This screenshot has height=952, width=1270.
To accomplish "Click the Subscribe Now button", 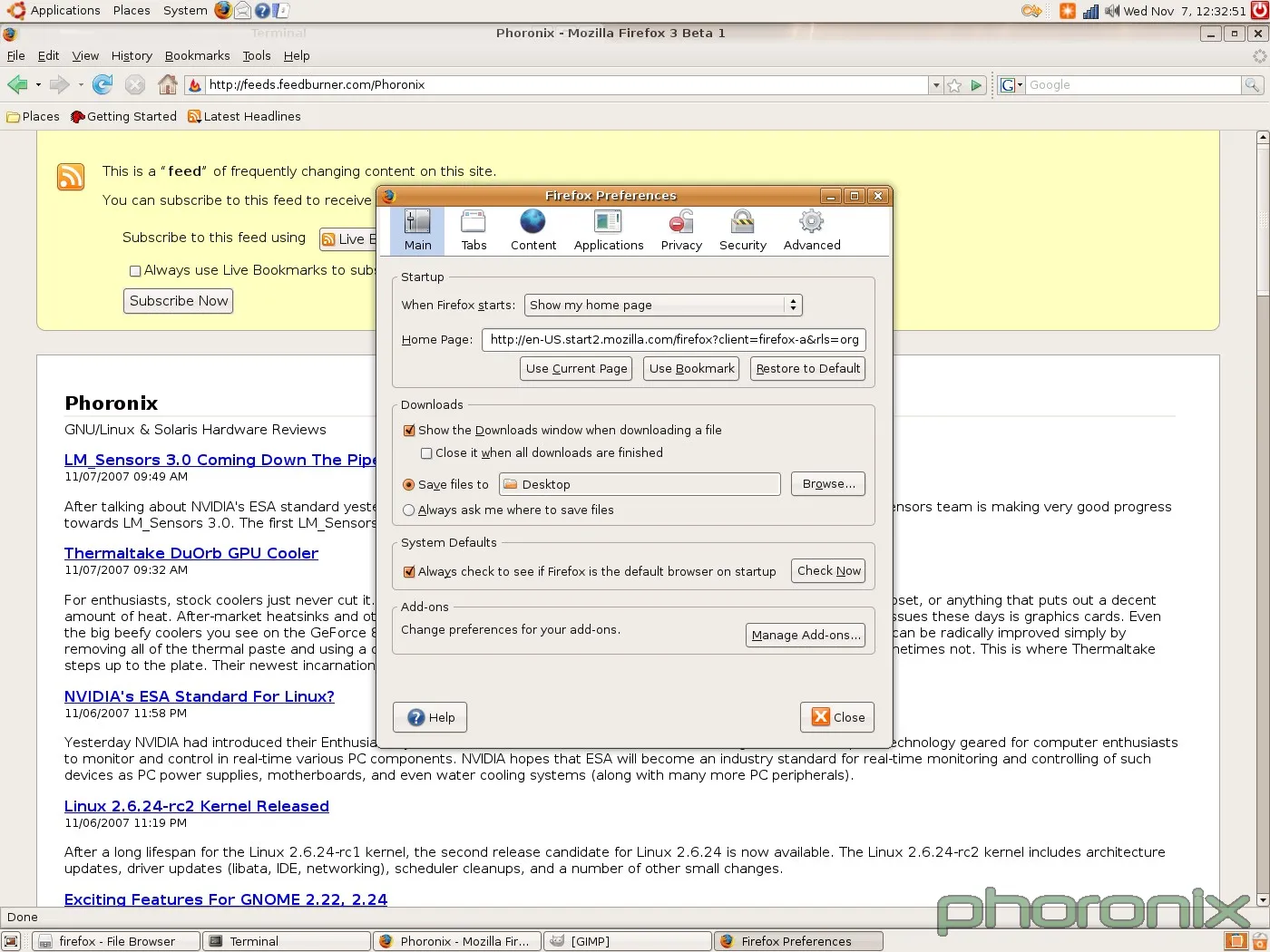I will pos(179,301).
